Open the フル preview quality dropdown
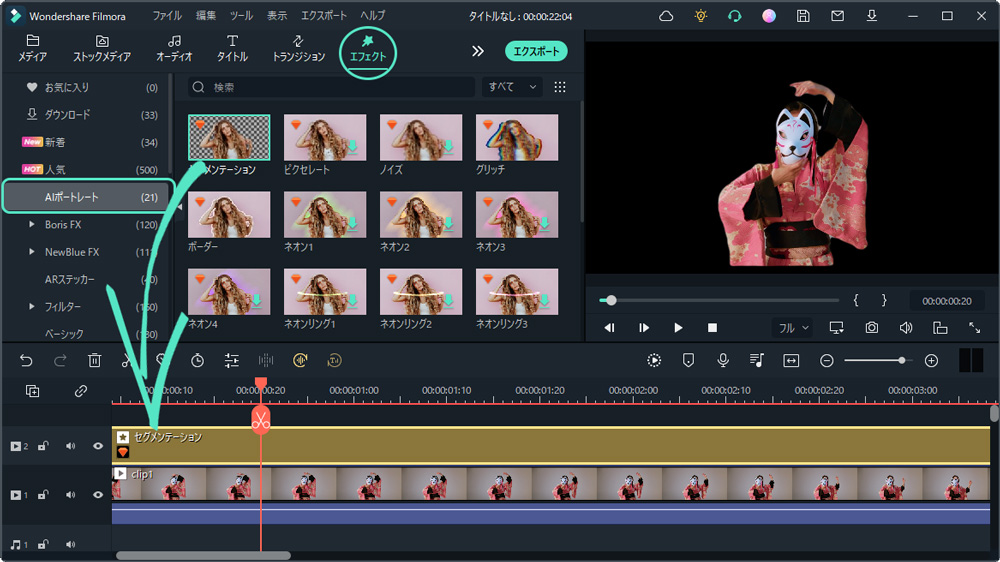Viewport: 1000px width, 562px height. click(793, 327)
